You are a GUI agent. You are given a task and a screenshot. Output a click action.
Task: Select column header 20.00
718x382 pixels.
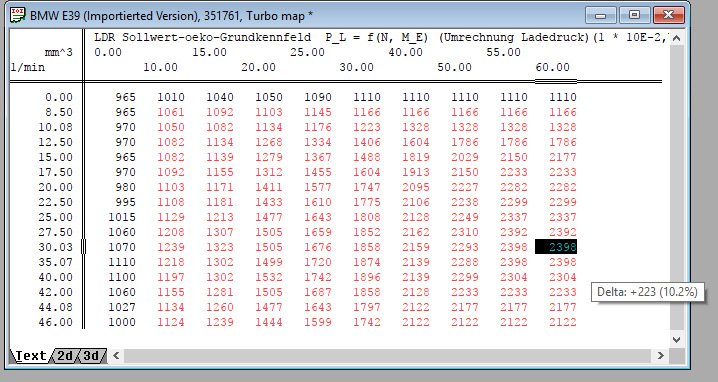coord(258,67)
